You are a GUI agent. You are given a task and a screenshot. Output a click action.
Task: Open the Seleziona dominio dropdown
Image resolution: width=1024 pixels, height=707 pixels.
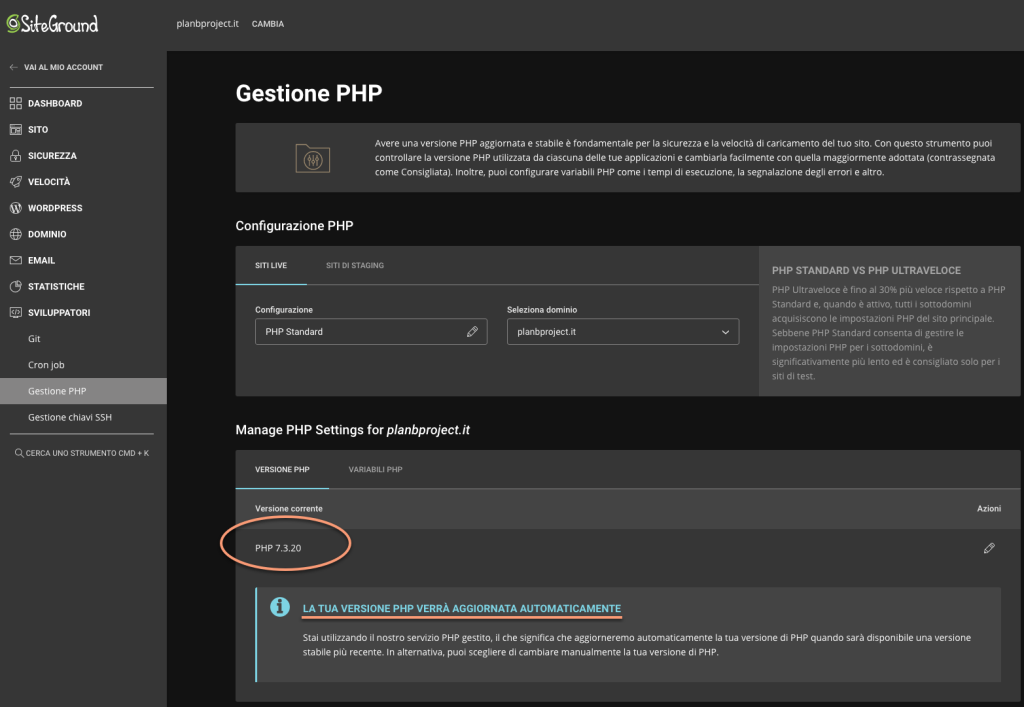623,332
